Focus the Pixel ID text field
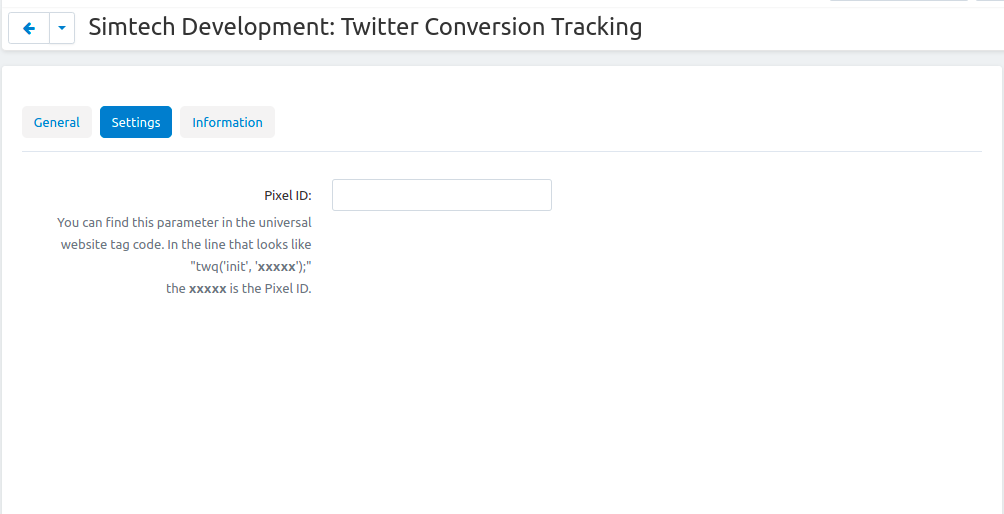Image resolution: width=1004 pixels, height=514 pixels. tap(442, 195)
